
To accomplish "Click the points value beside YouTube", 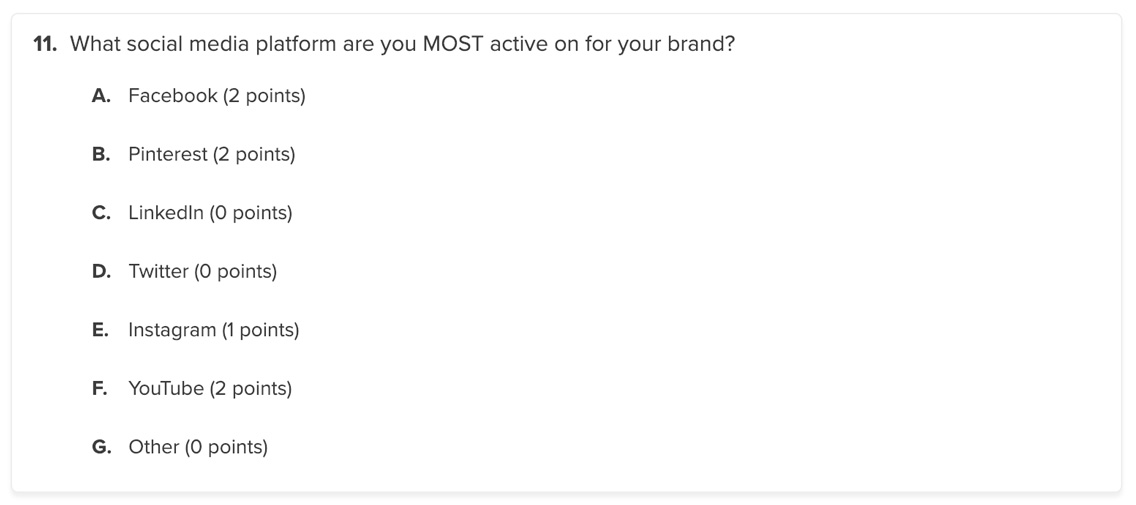I will (x=251, y=389).
